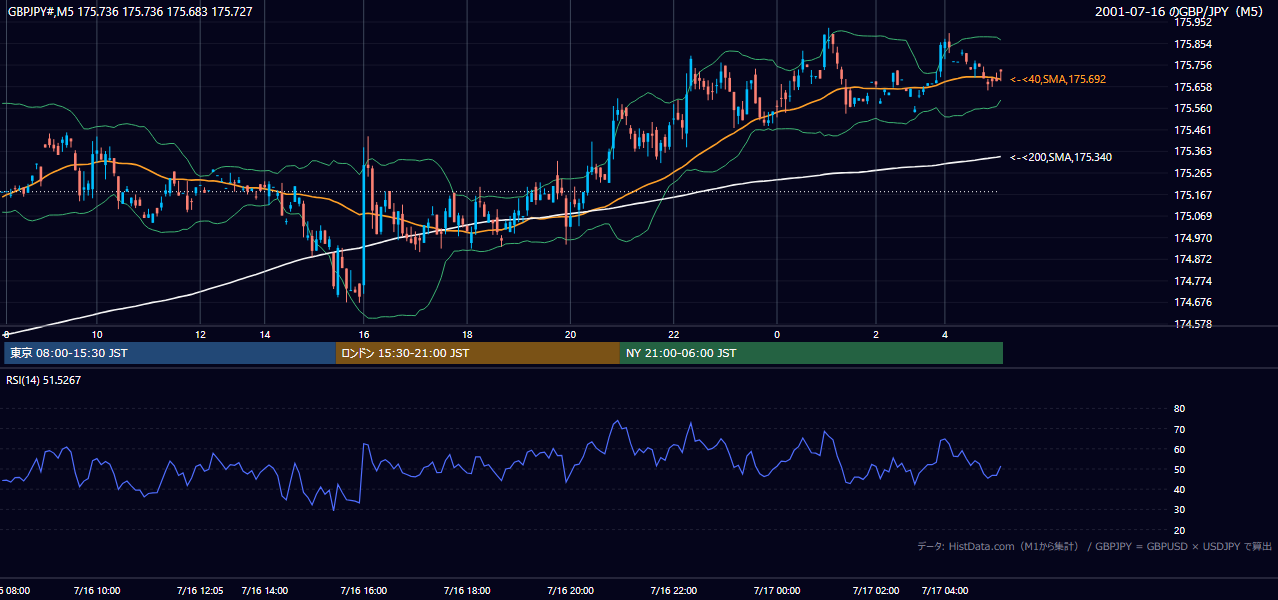Viewport: 1278px width, 600px height.
Task: Click hour tick 20 on chart axis
Action: (570, 334)
